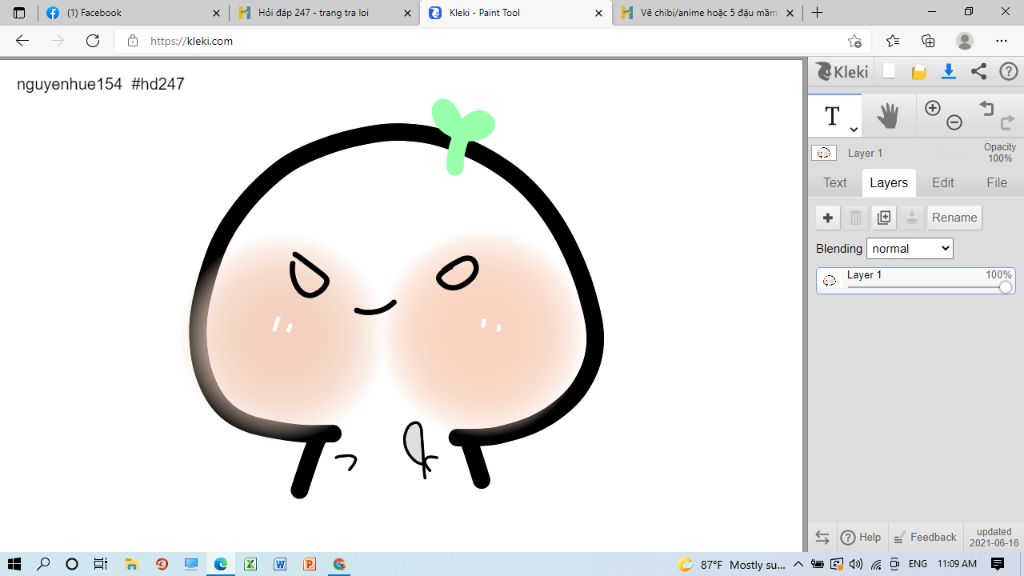Close the Kleki - Paint Tool tab
Image resolution: width=1024 pixels, height=576 pixels.
pyautogui.click(x=598, y=12)
